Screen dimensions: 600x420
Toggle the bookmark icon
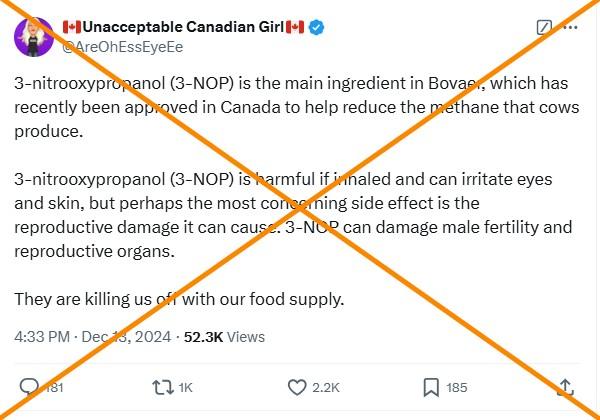(431, 387)
